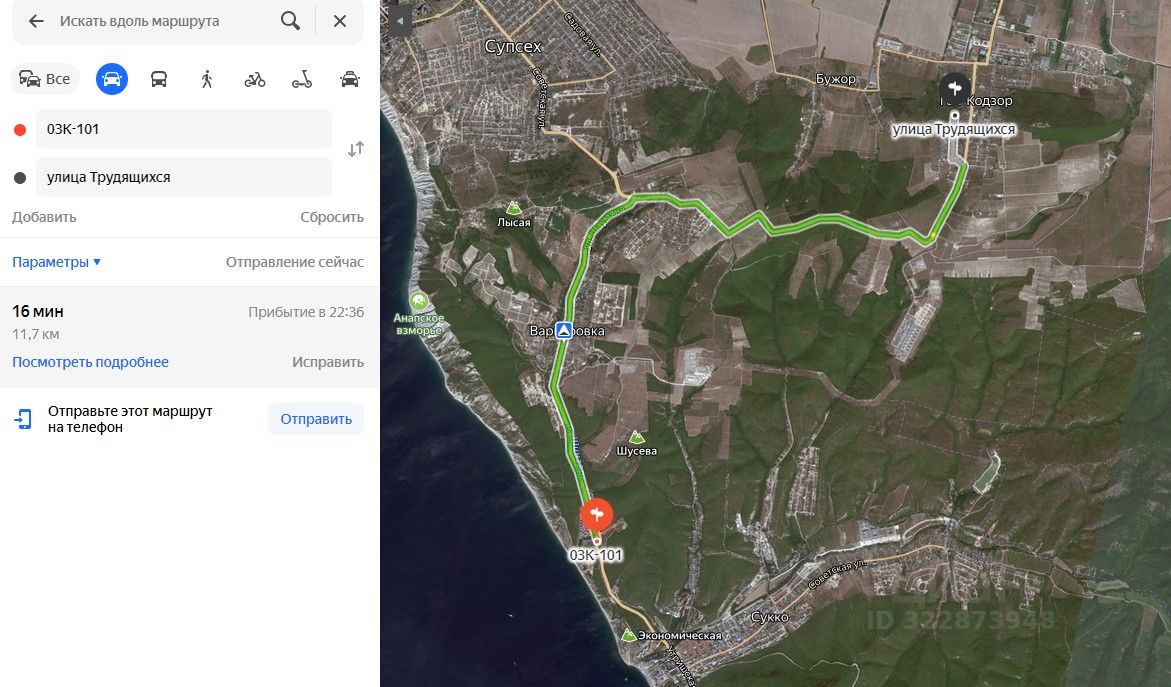Open Посмотреть подробнее route details
This screenshot has height=687, width=1171.
(x=90, y=362)
